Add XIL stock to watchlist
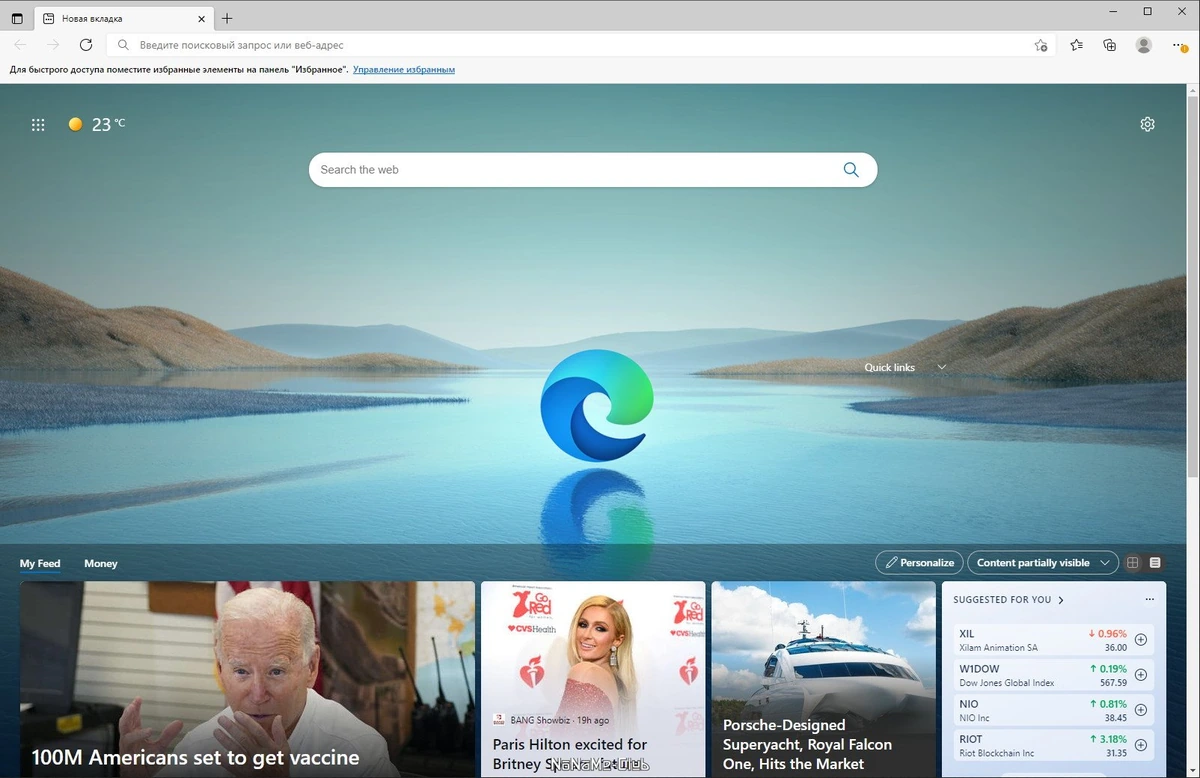This screenshot has width=1200, height=778. coord(1141,640)
